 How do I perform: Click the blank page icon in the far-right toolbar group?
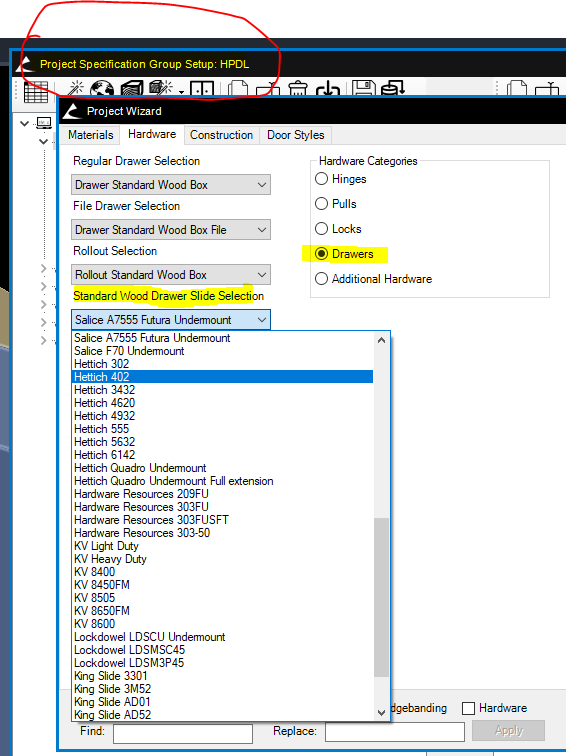[x=517, y=89]
